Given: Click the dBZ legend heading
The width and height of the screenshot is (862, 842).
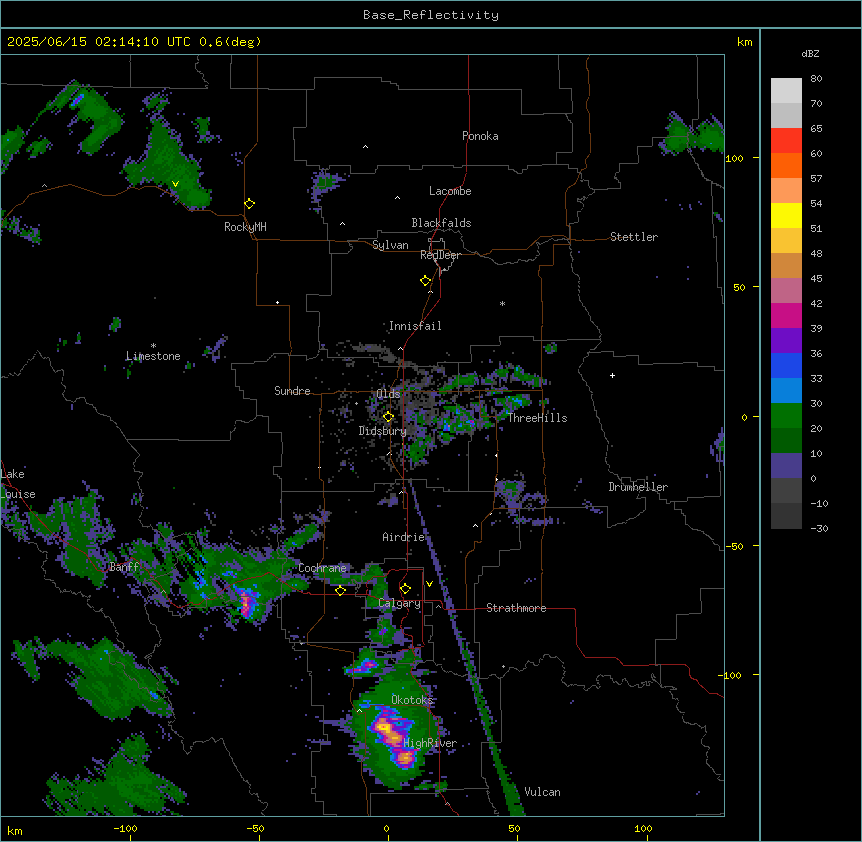Looking at the screenshot, I should pos(810,53).
